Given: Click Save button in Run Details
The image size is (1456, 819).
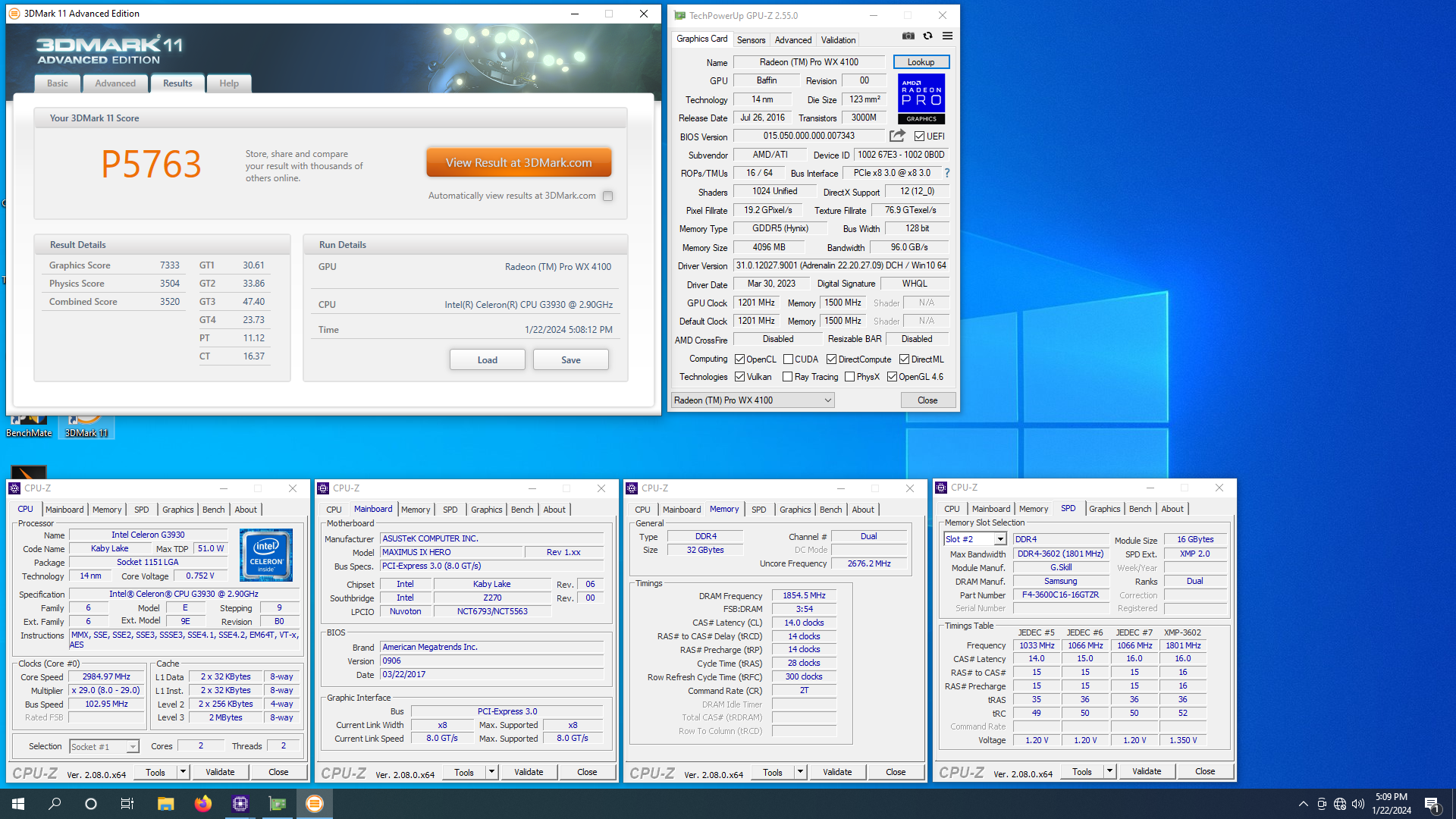Looking at the screenshot, I should pos(571,360).
